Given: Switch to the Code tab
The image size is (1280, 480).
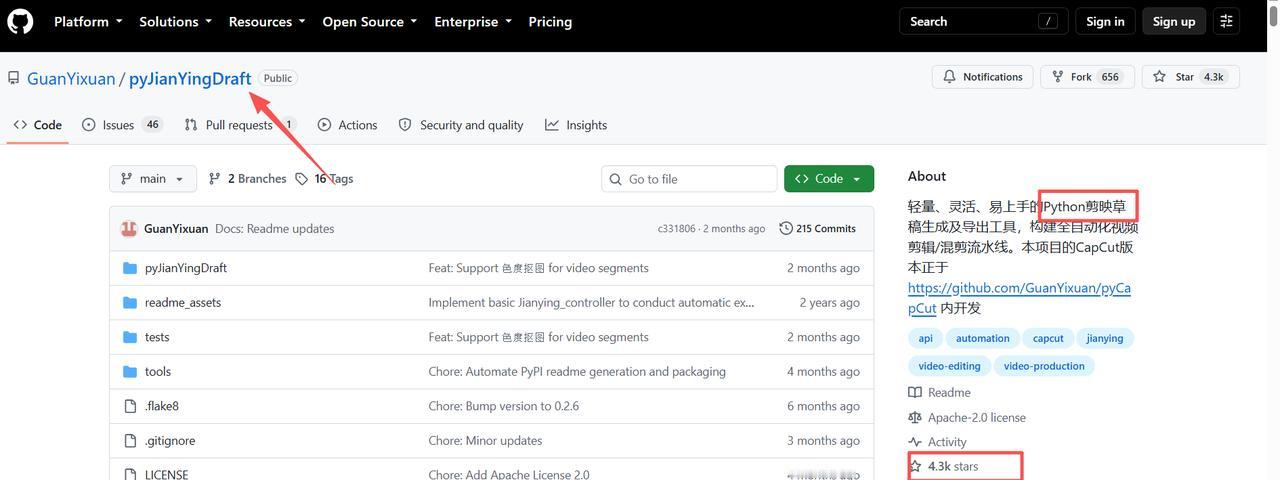Looking at the screenshot, I should [38, 125].
